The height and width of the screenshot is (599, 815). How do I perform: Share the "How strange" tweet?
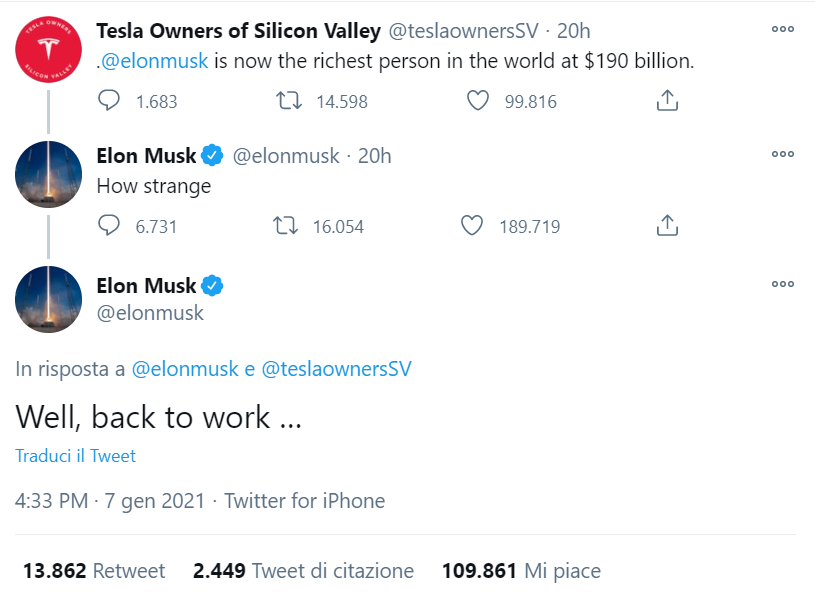[x=667, y=226]
